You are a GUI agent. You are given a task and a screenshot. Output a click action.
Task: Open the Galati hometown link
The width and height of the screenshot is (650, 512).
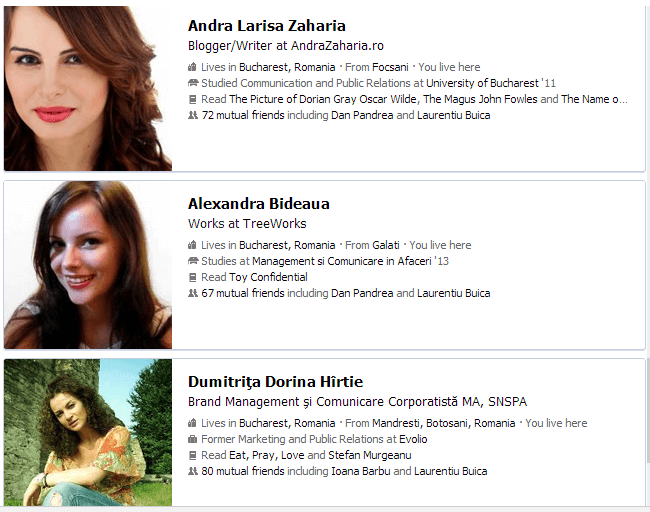click(x=386, y=245)
